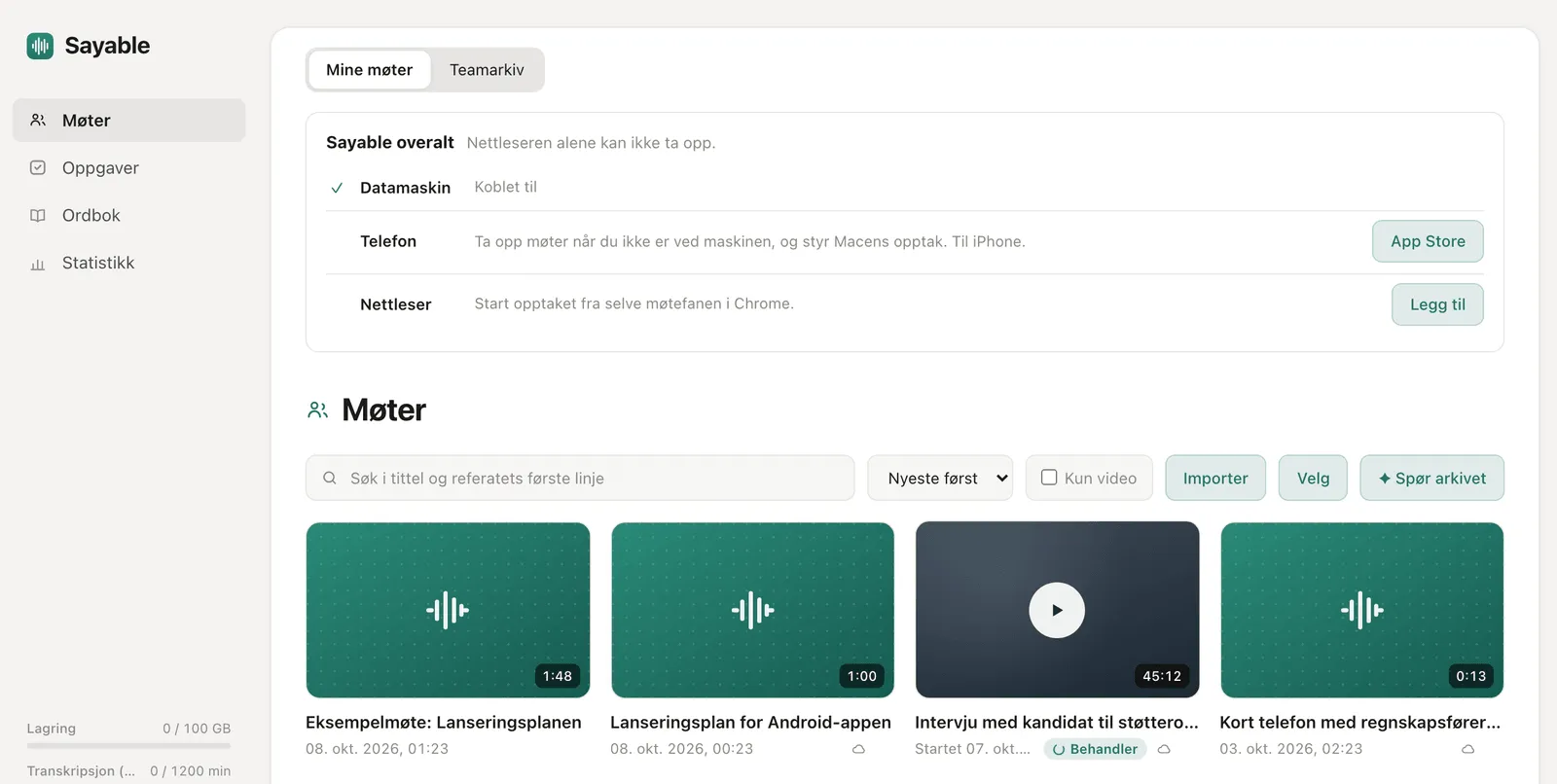Open the Eksempelmøte: Lanseringsplanen title
The width and height of the screenshot is (1557, 784).
[444, 723]
